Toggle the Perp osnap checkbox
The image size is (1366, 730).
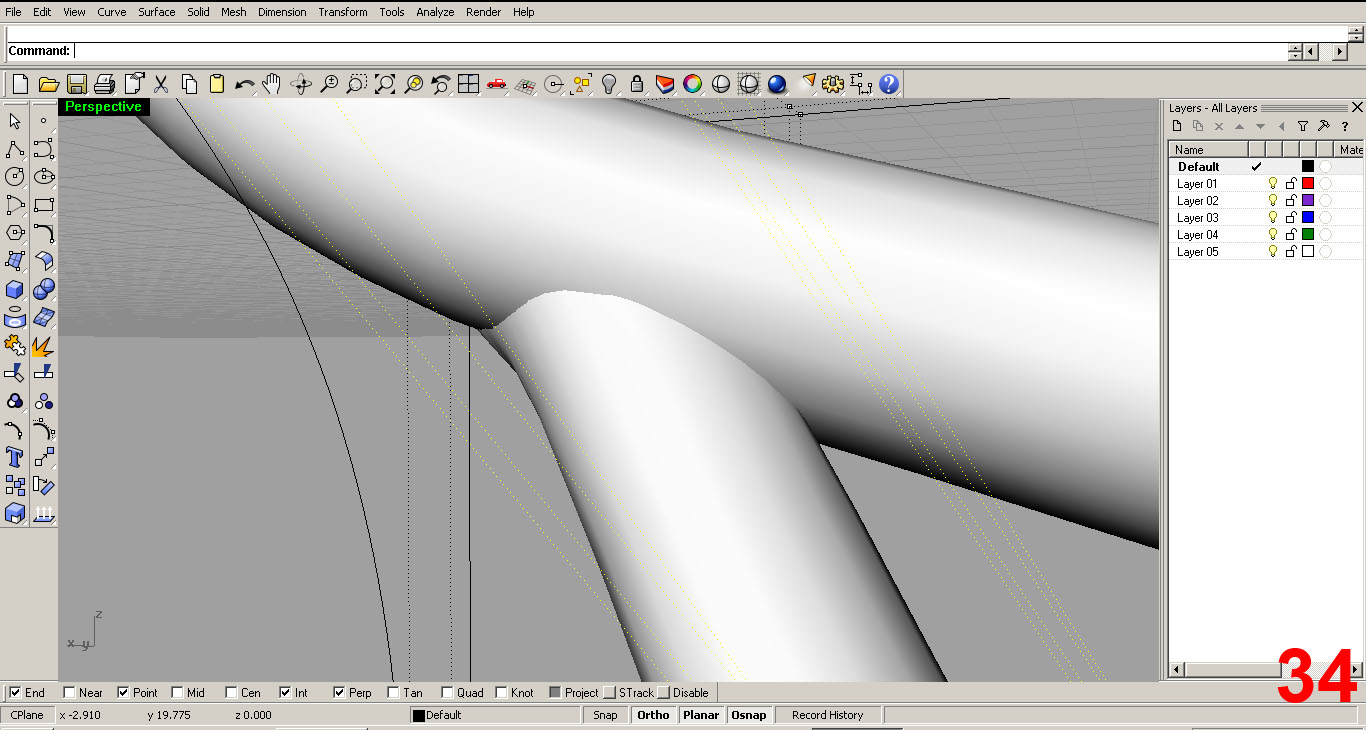tap(339, 692)
